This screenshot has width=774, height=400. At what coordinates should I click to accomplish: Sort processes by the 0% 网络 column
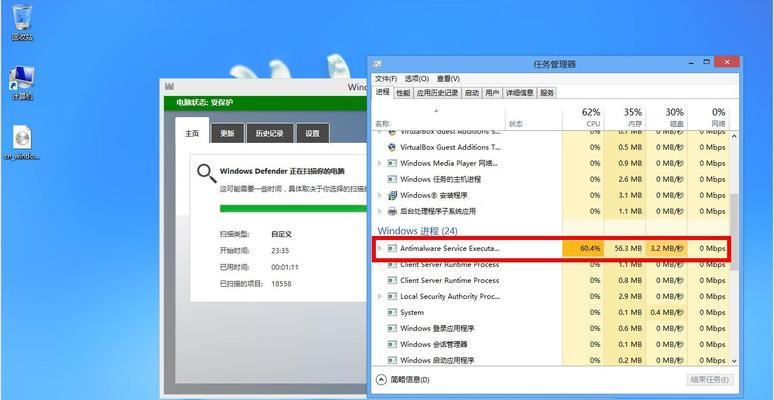pyautogui.click(x=708, y=117)
